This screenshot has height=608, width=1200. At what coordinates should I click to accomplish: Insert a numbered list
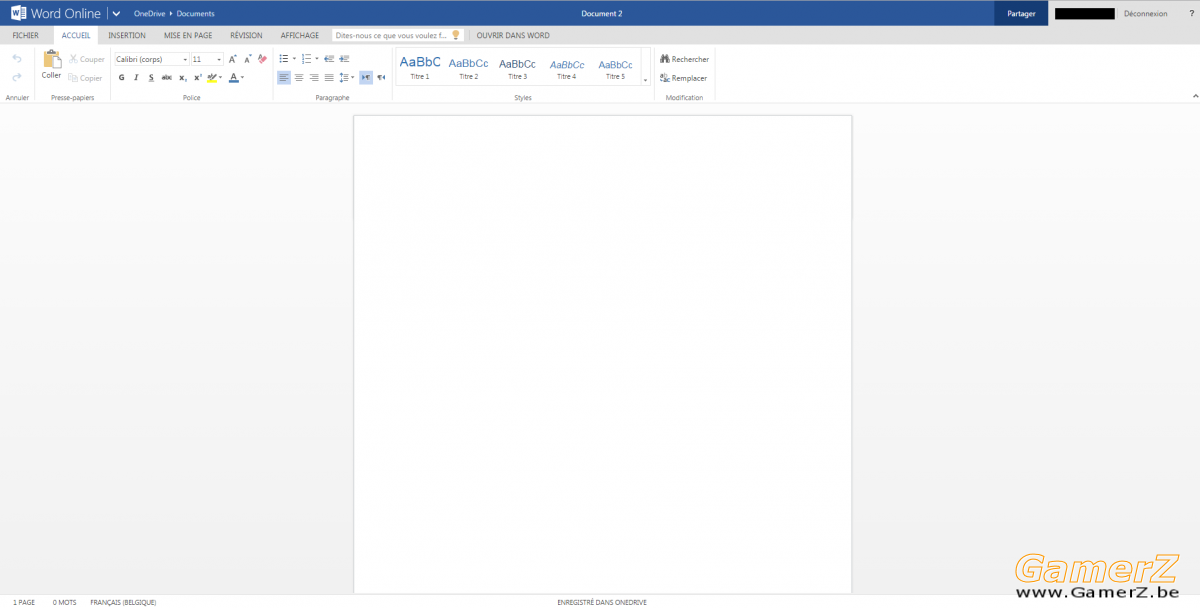click(x=307, y=59)
